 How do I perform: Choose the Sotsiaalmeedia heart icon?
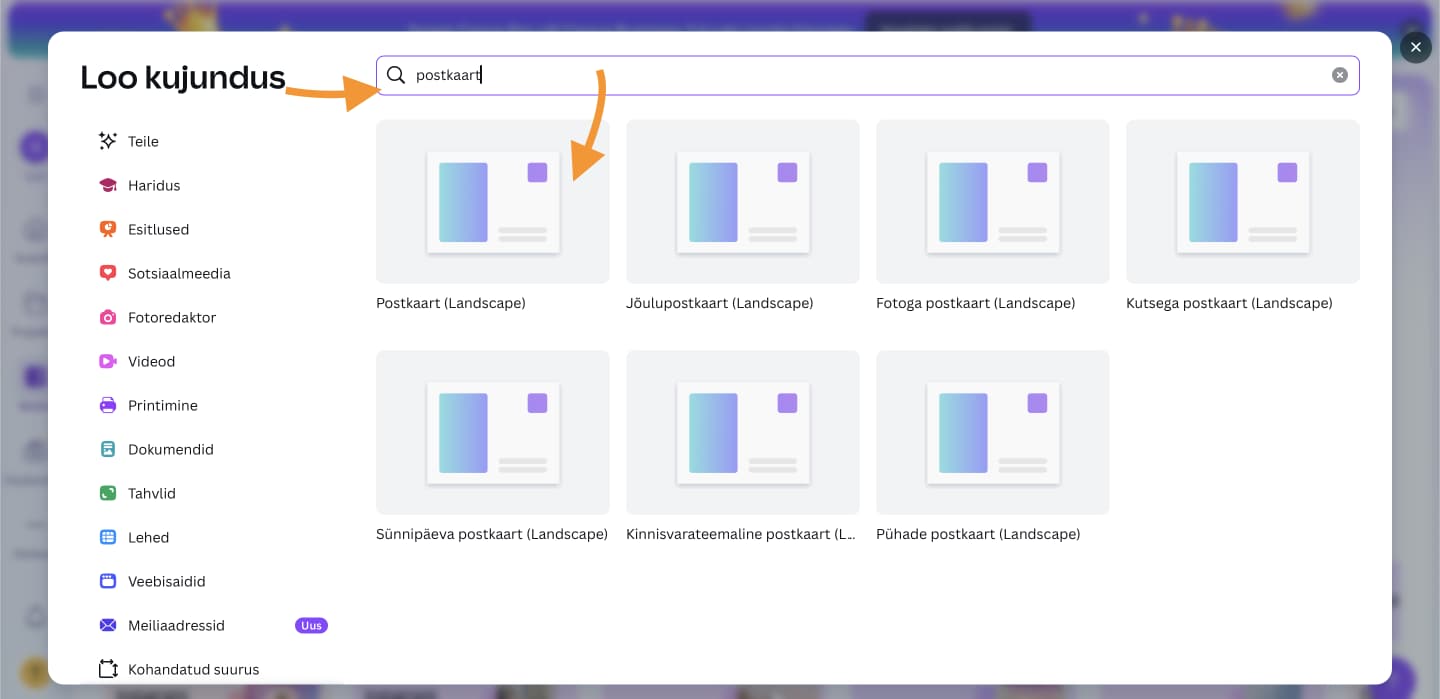(x=108, y=273)
